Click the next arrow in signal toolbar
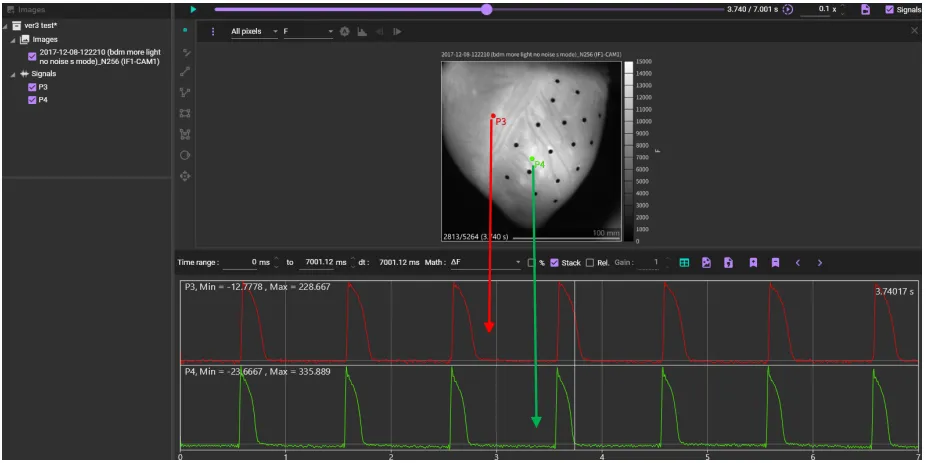This screenshot has height=463, width=926. (x=820, y=263)
